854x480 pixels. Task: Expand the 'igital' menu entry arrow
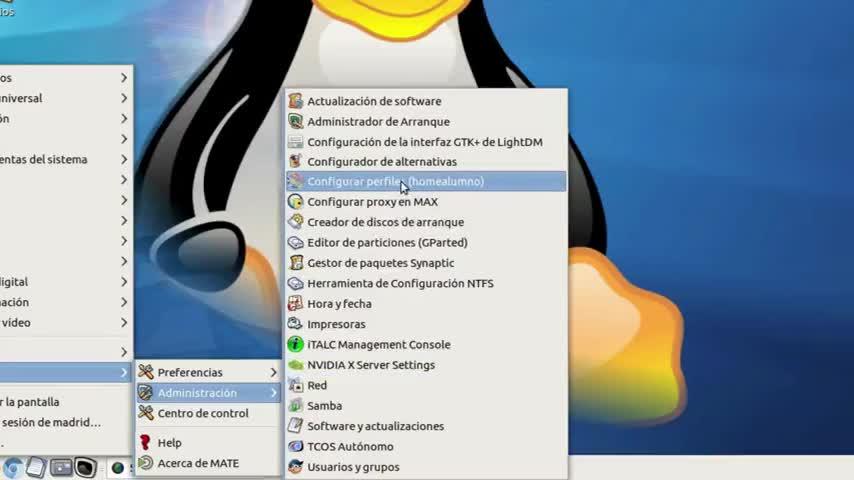[x=124, y=282]
